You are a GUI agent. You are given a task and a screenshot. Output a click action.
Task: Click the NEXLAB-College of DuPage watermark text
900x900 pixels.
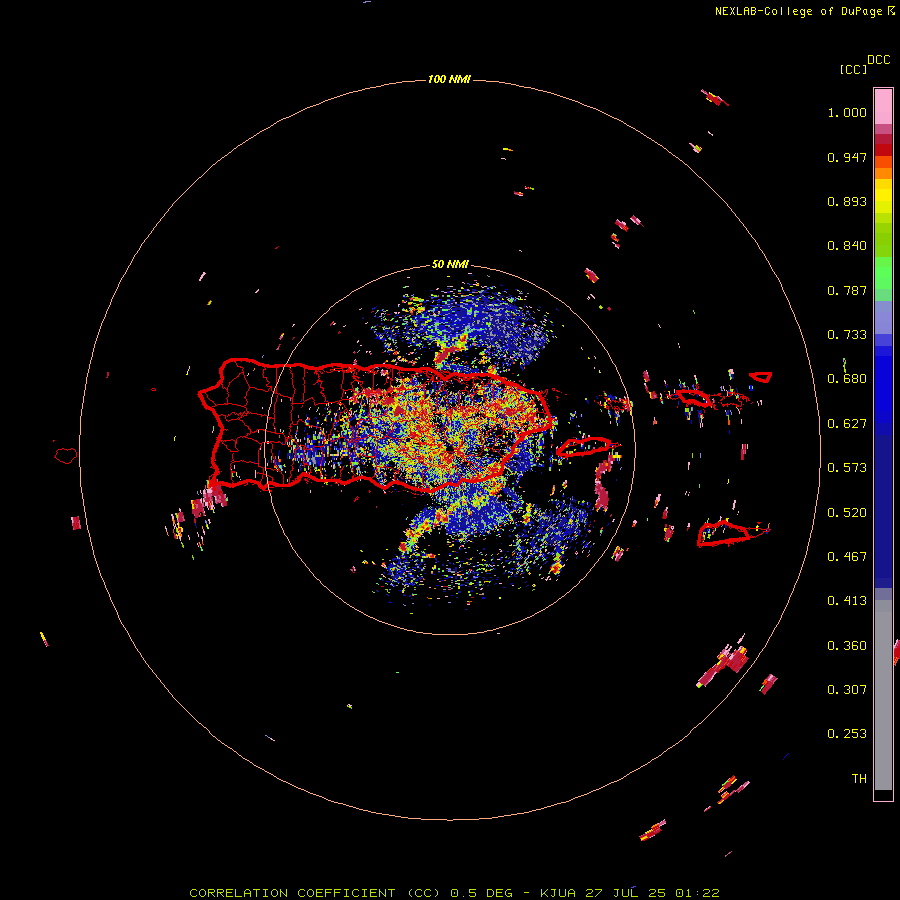click(x=798, y=11)
